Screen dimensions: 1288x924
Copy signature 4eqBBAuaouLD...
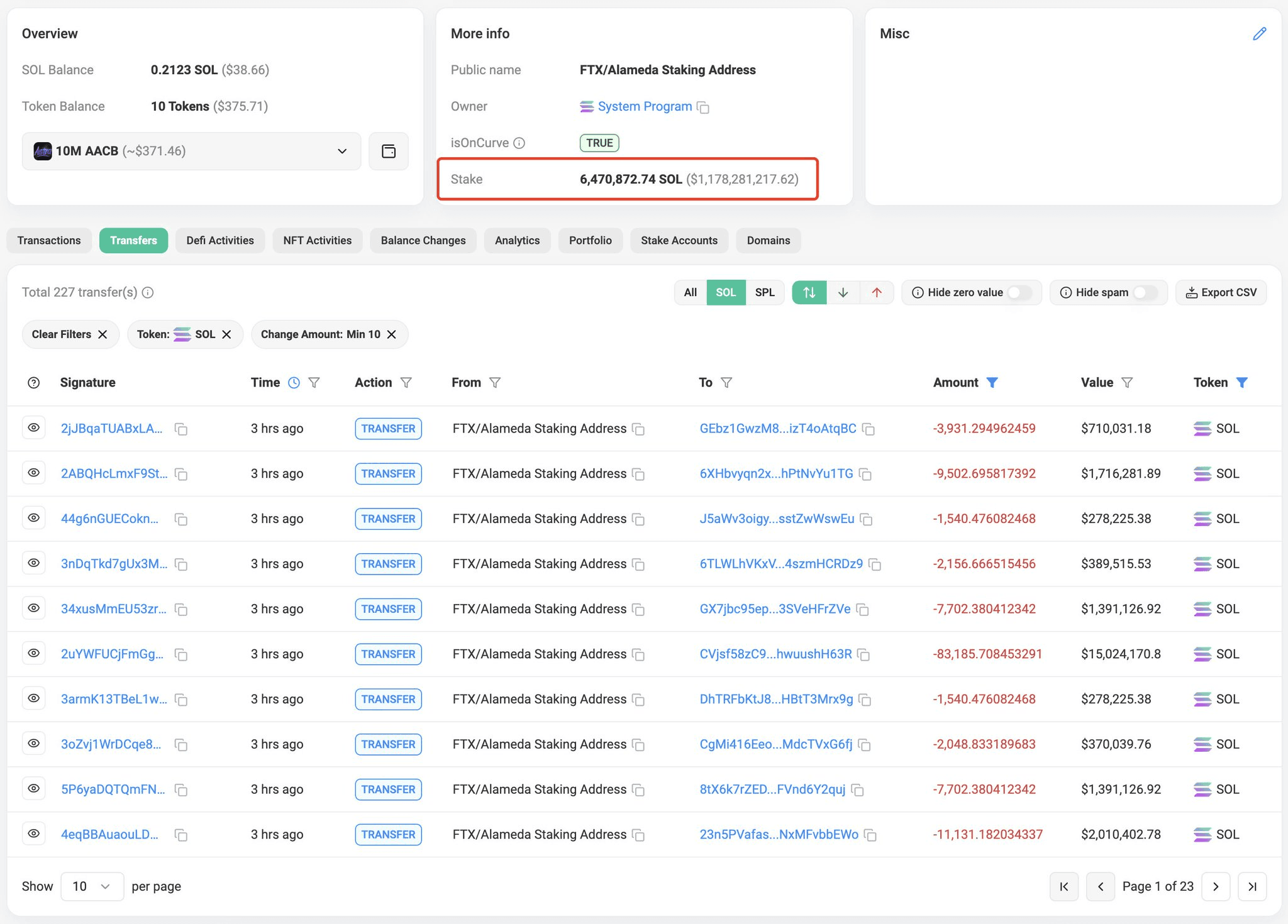coord(181,835)
